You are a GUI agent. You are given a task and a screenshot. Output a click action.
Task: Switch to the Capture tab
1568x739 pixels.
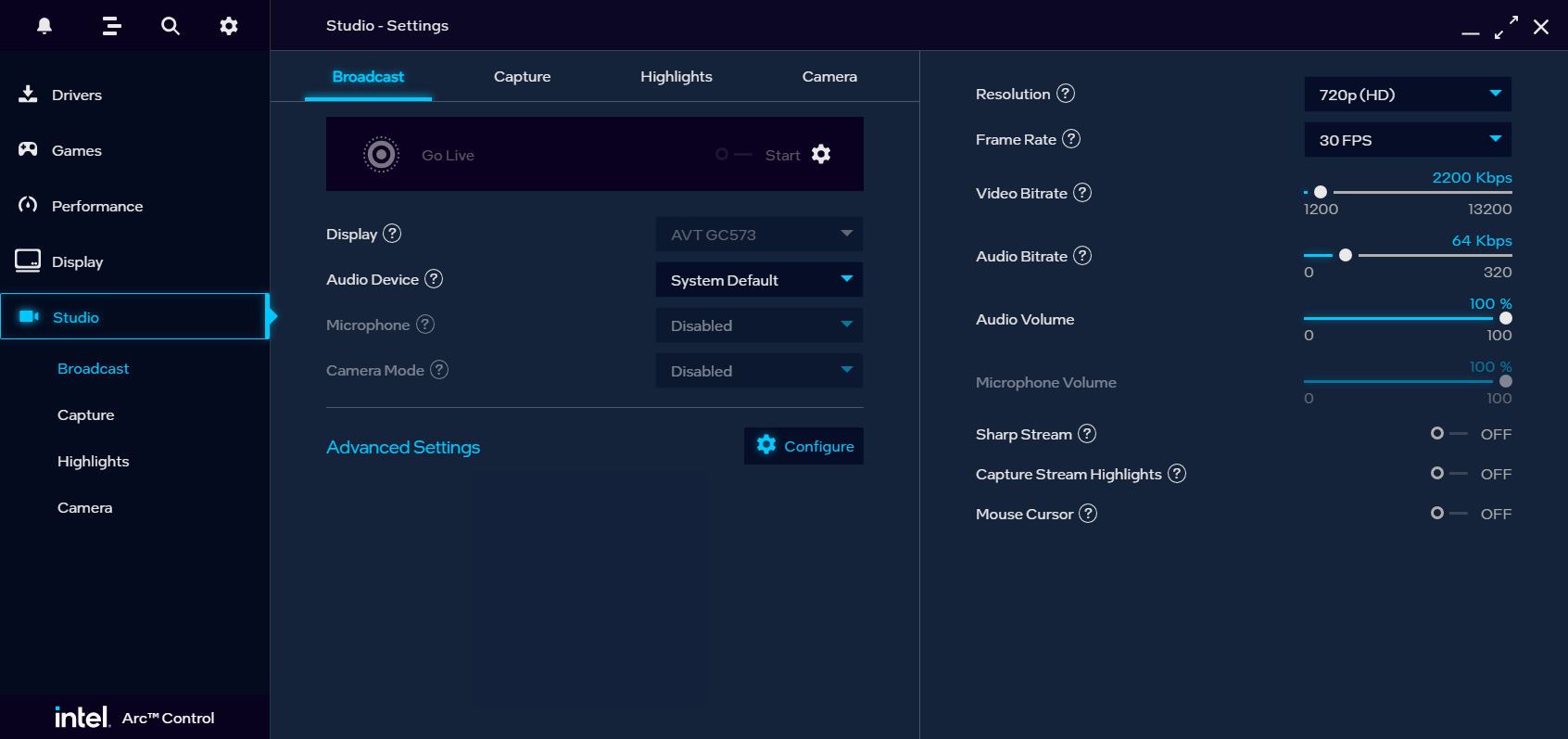pyautogui.click(x=522, y=77)
